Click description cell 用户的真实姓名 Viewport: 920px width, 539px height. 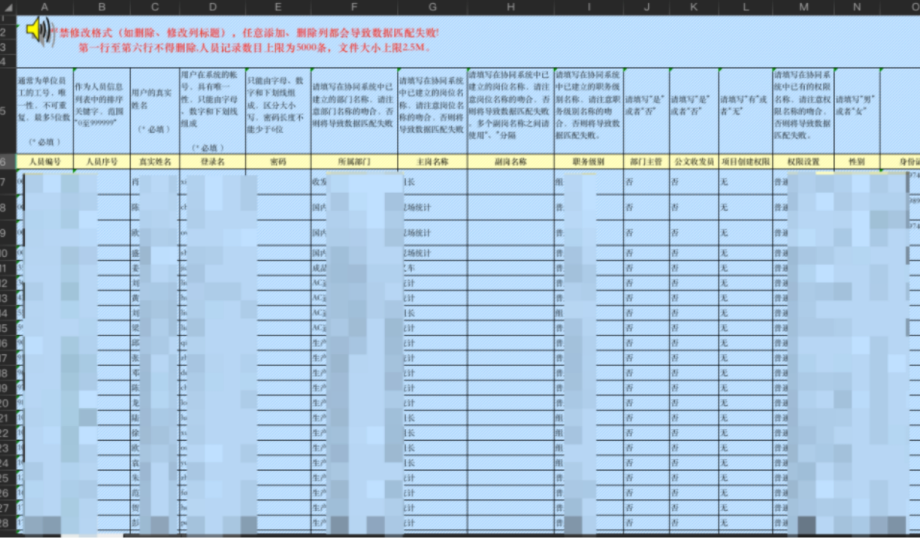[x=154, y=111]
